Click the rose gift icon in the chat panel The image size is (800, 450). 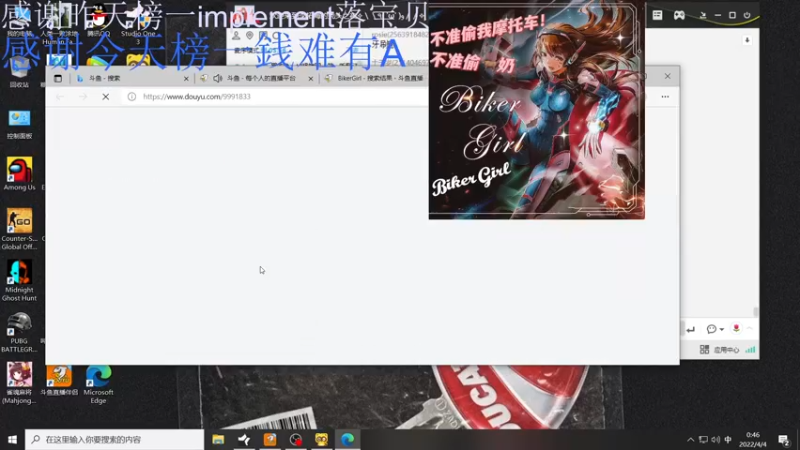tap(736, 329)
